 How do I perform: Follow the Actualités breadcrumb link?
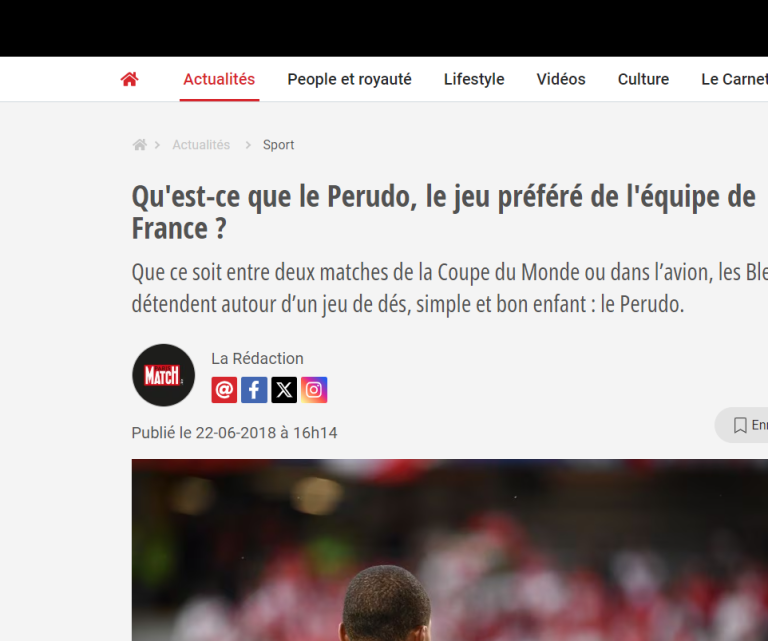[x=201, y=145]
